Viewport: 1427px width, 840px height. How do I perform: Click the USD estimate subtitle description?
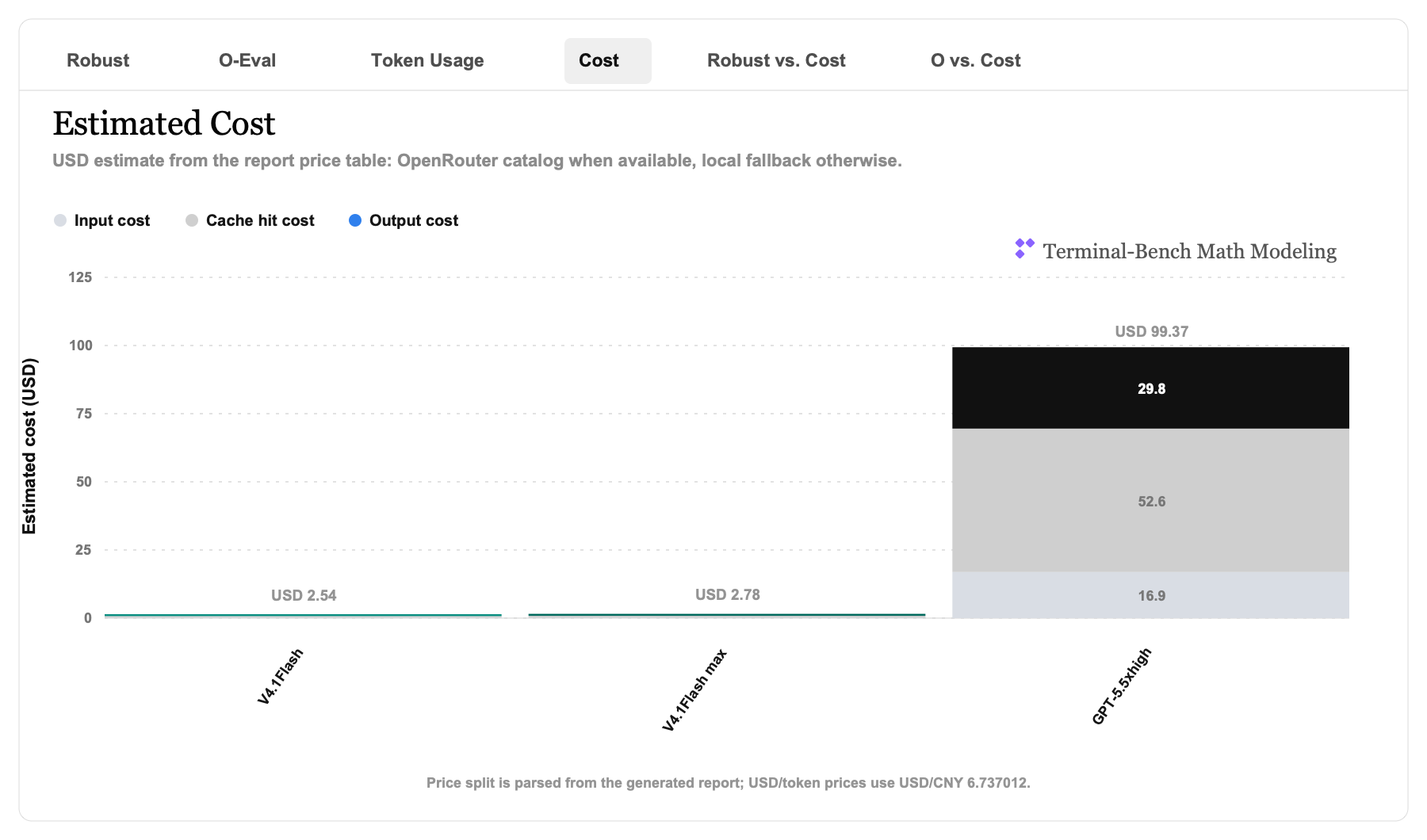(x=477, y=161)
